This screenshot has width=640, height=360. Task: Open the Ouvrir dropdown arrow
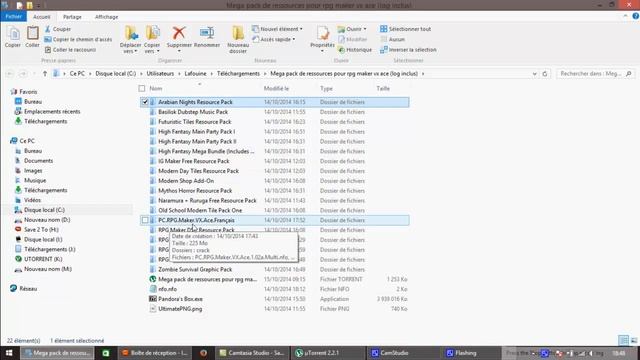365,29
